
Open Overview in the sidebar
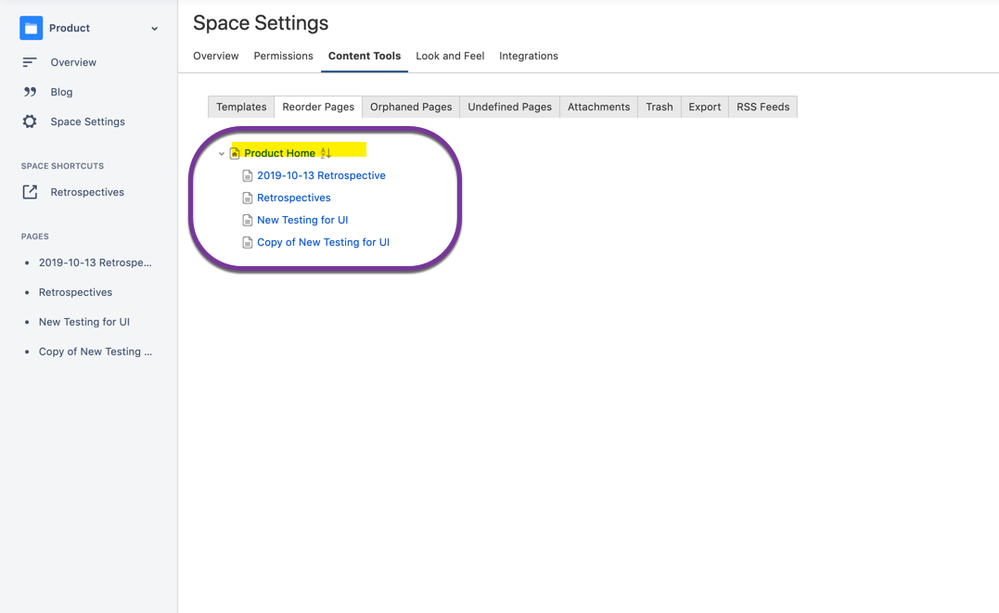[x=73, y=62]
